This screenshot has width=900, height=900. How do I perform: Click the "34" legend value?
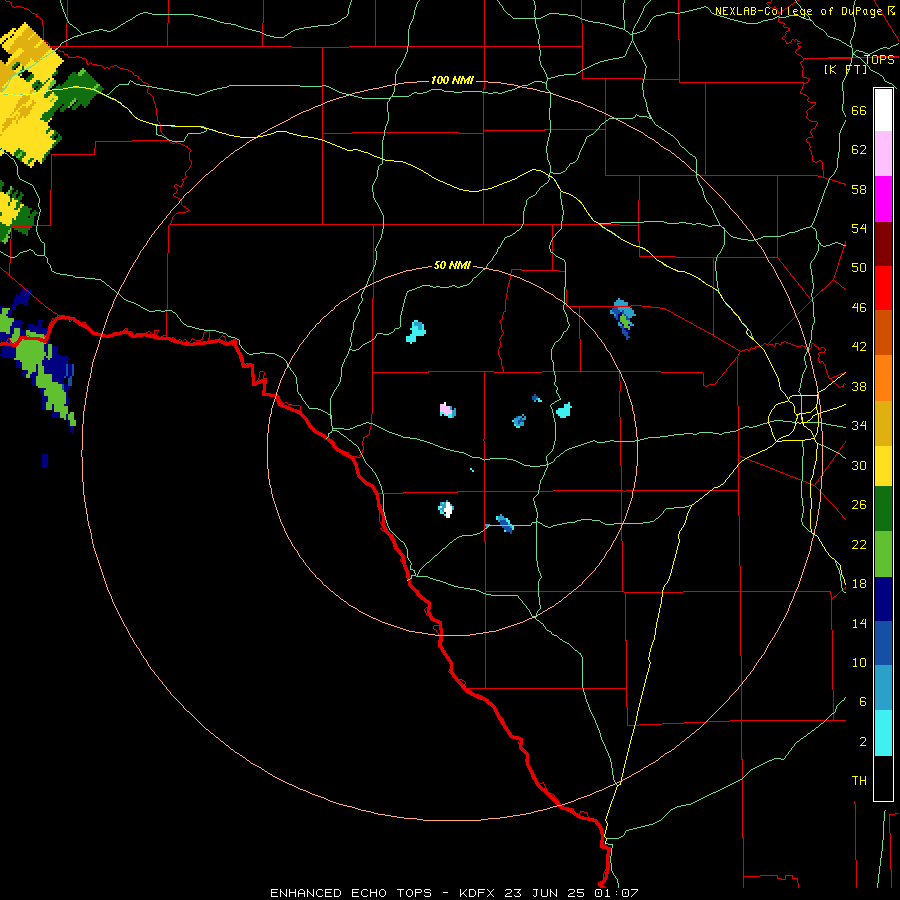[x=859, y=426]
